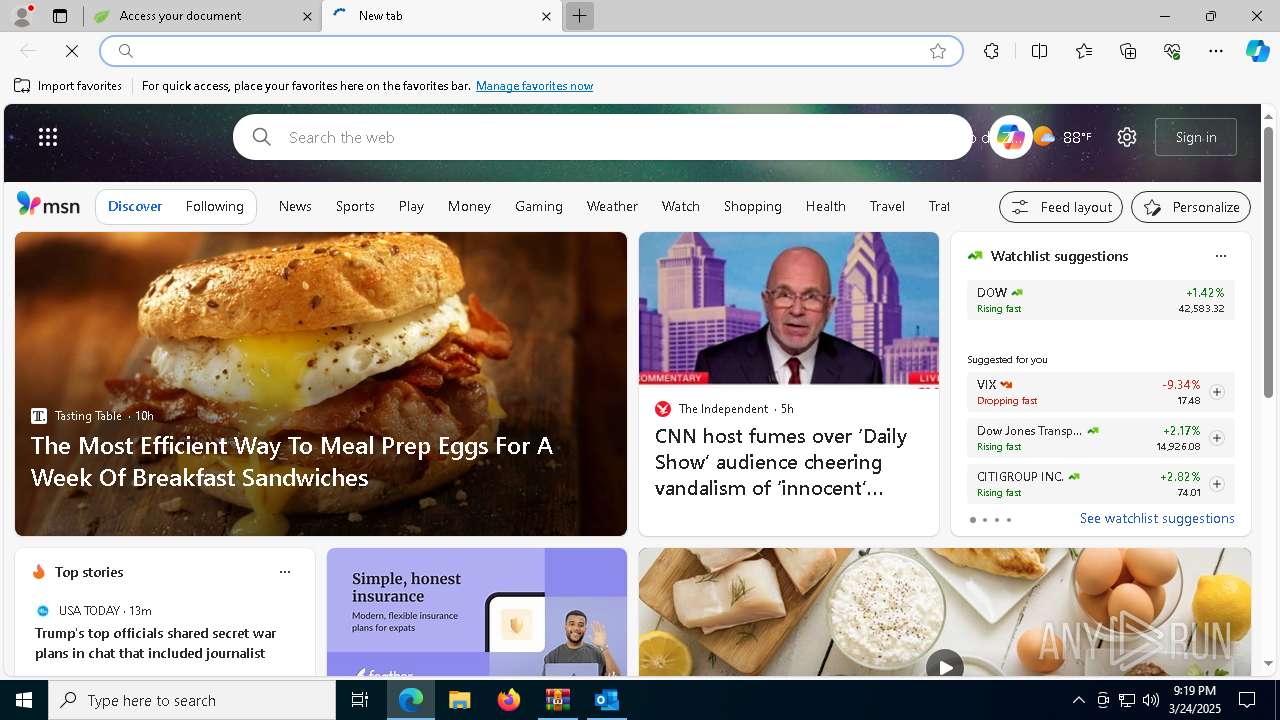Viewport: 1280px width, 720px height.
Task: Launch Outlook from the taskbar
Action: tap(606, 700)
